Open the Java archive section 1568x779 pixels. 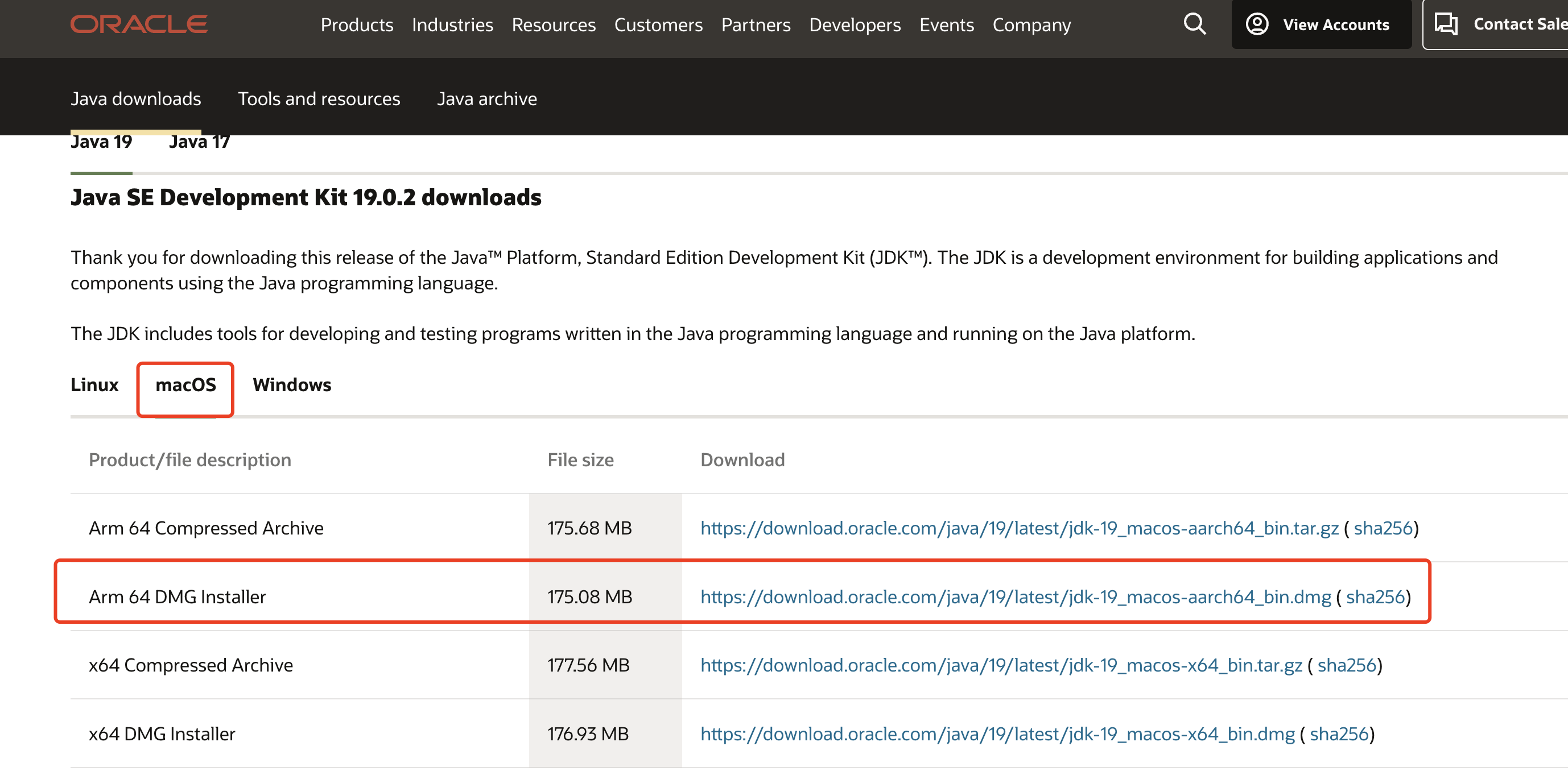pos(487,98)
